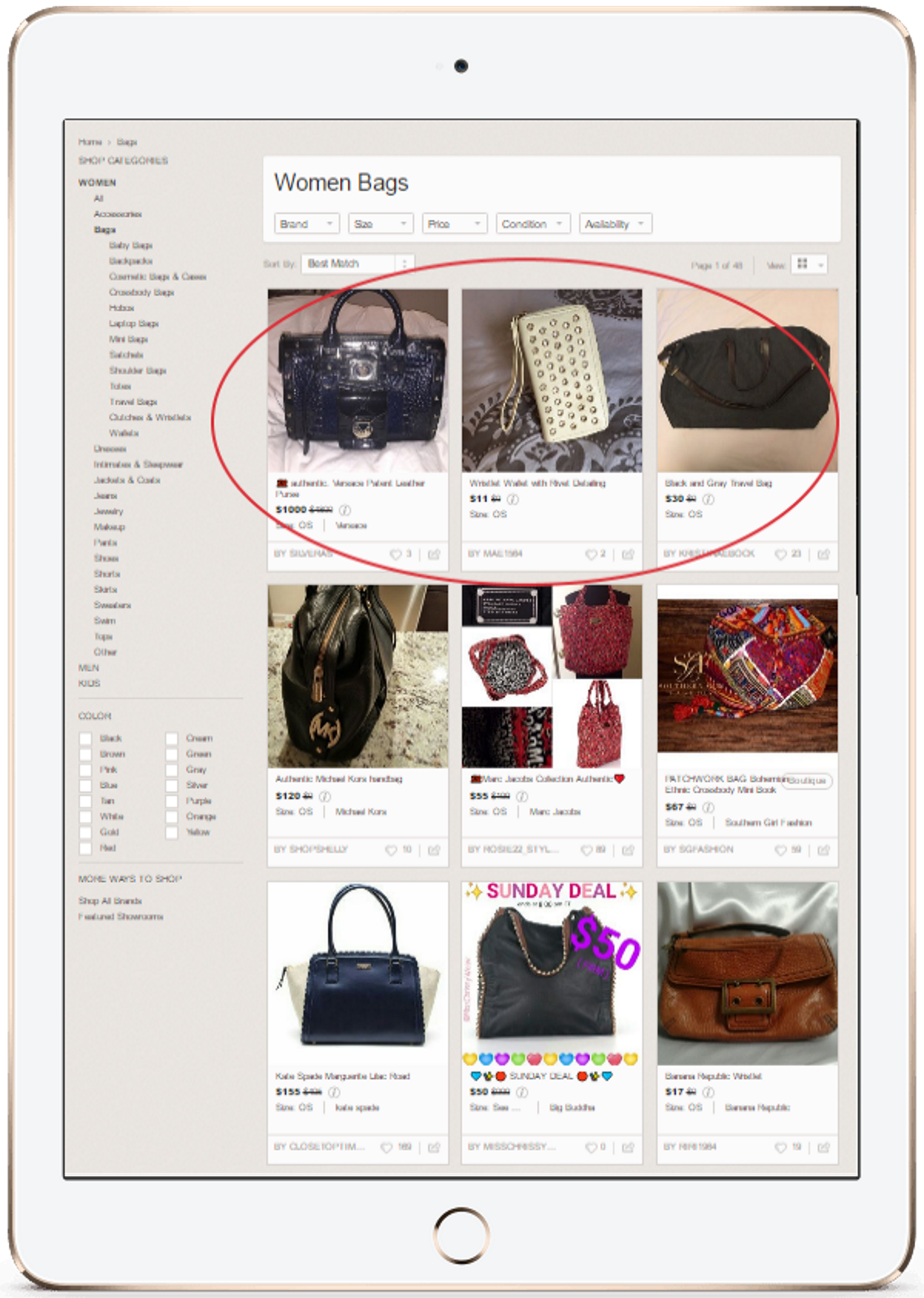Like the Patchwork Bag Bohemian listing
This screenshot has height=1298, width=924.
(x=781, y=850)
